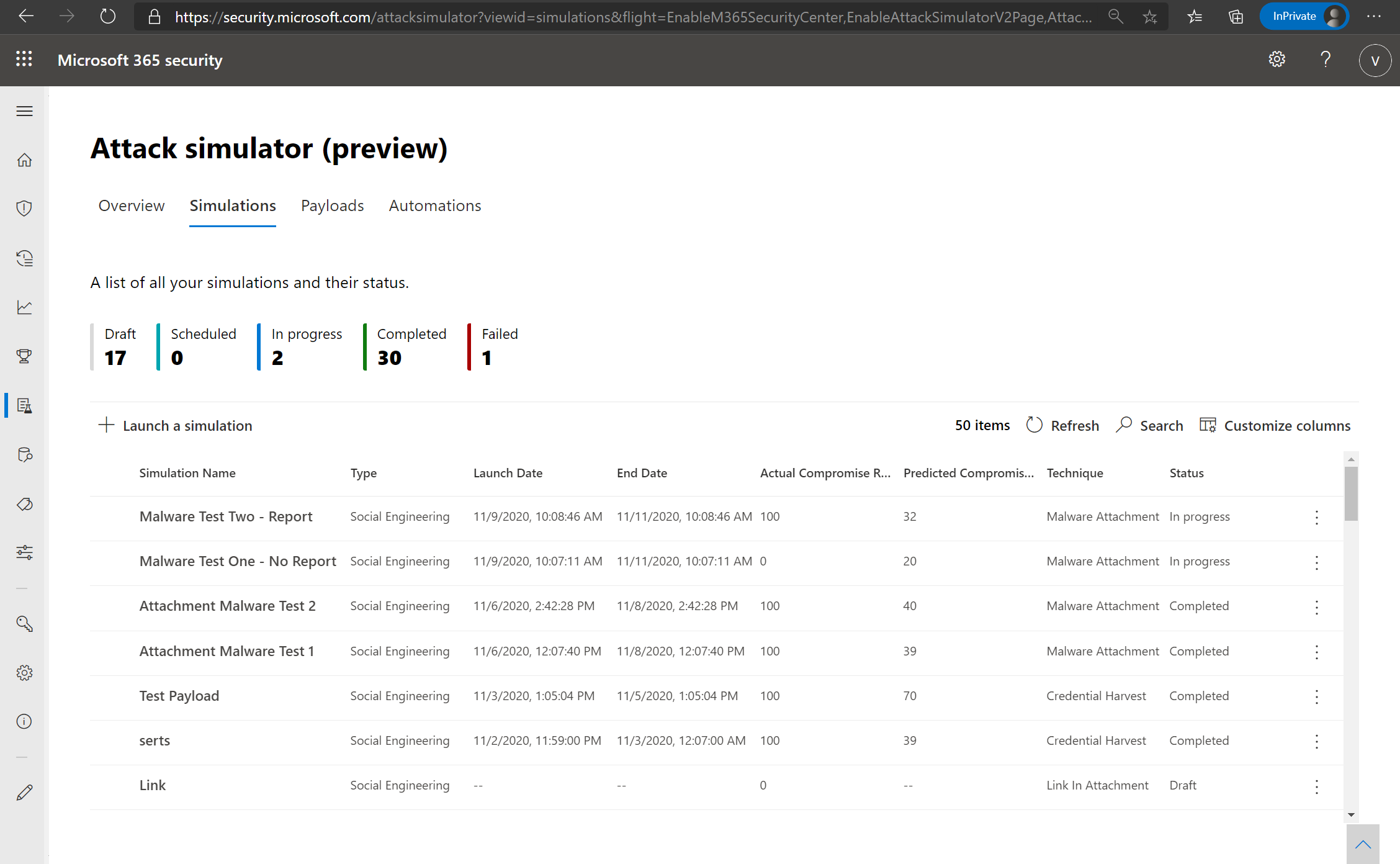Screen dimensions: 1400x864
Task: Select the shield alerts icon in sidebar
Action: (25, 208)
